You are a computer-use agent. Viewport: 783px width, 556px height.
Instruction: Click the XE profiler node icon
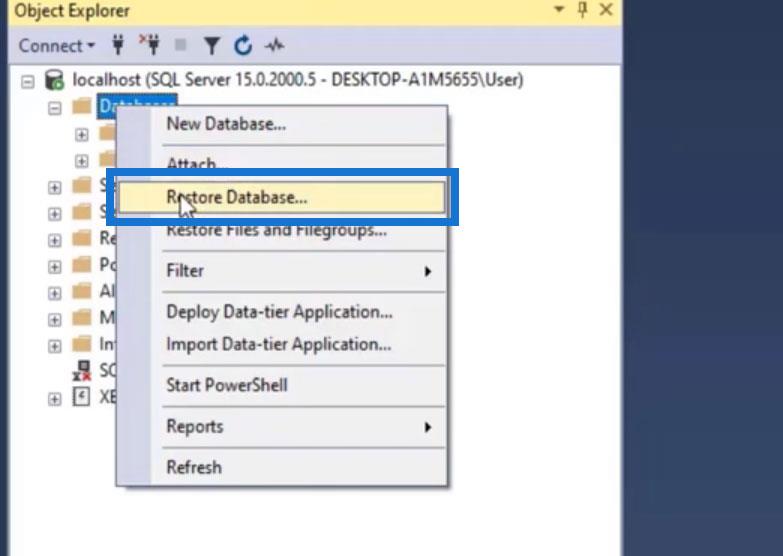tap(81, 397)
